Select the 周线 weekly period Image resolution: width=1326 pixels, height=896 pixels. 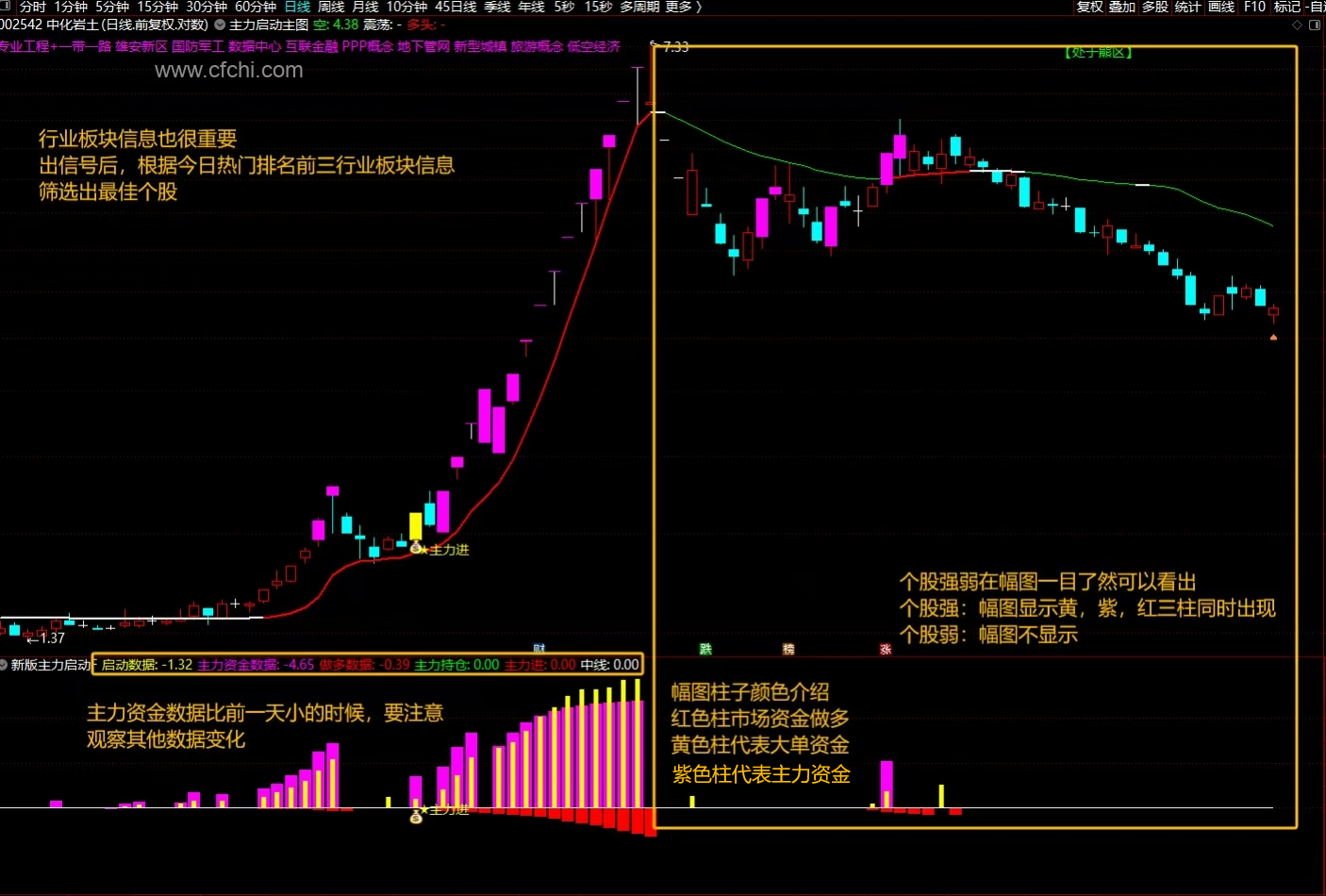tap(331, 7)
